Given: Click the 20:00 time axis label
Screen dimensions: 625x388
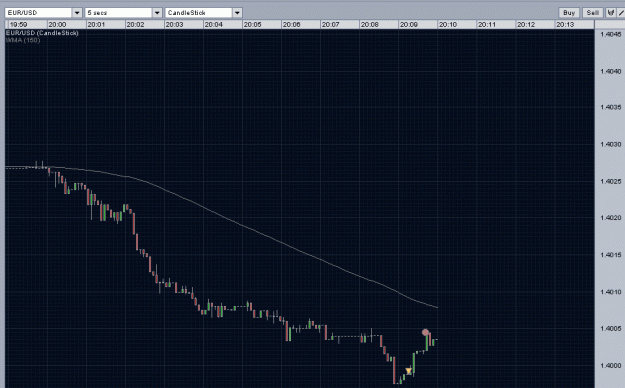Looking at the screenshot, I should (57, 25).
